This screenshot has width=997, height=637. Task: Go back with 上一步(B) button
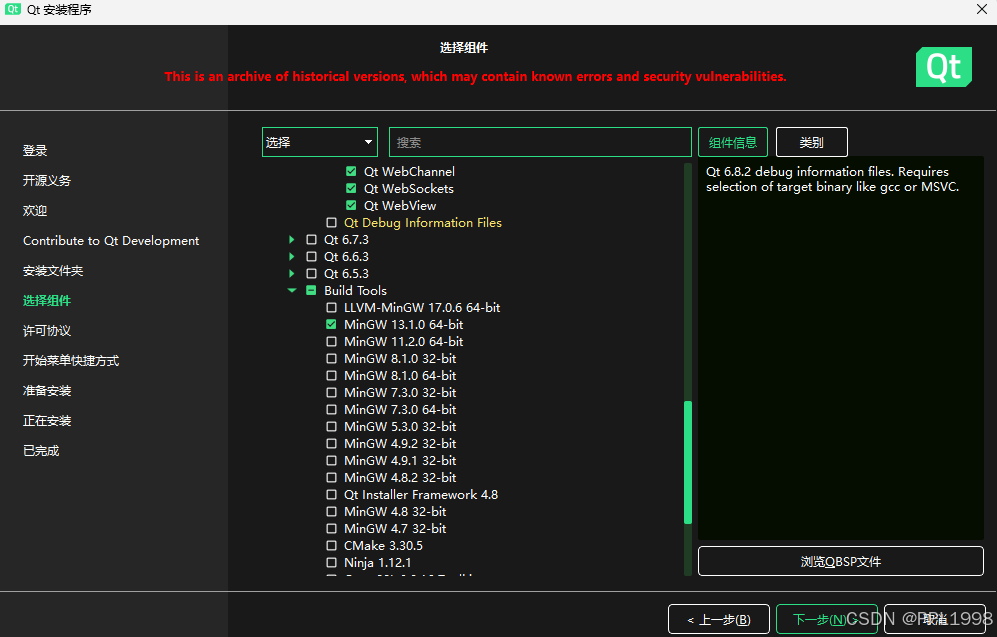pyautogui.click(x=719, y=619)
